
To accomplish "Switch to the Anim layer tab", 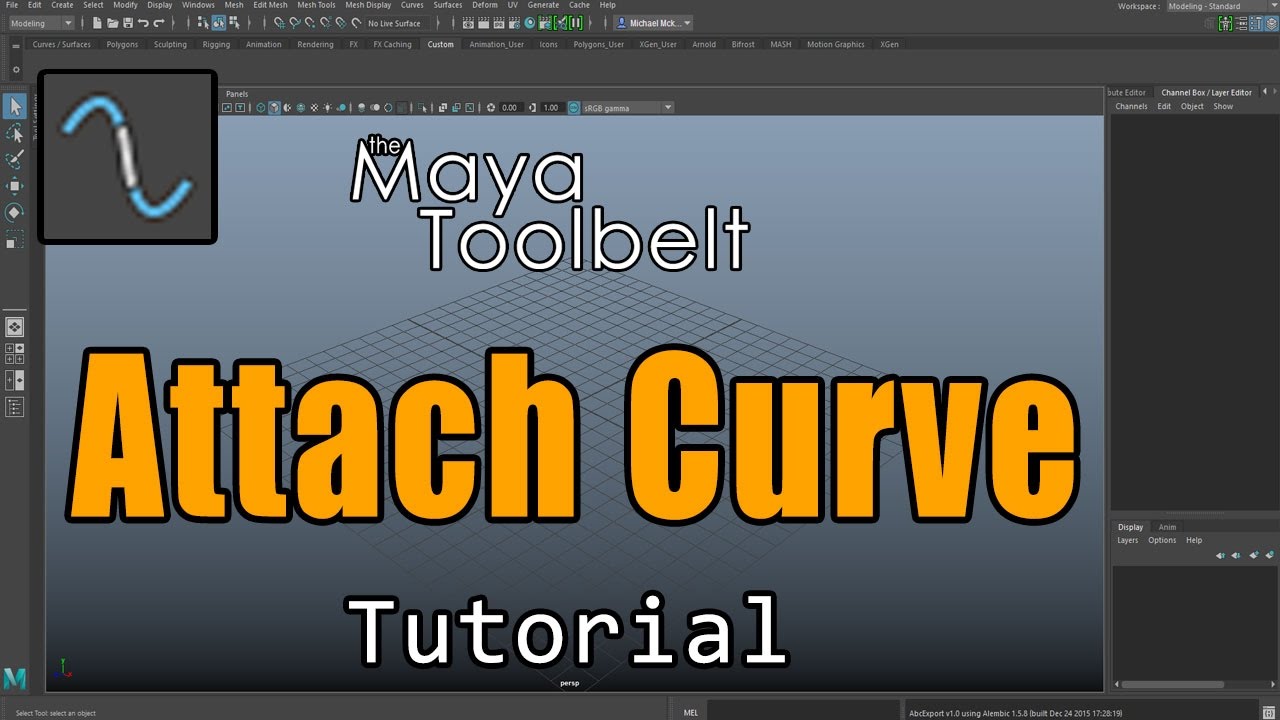I will coord(1167,527).
